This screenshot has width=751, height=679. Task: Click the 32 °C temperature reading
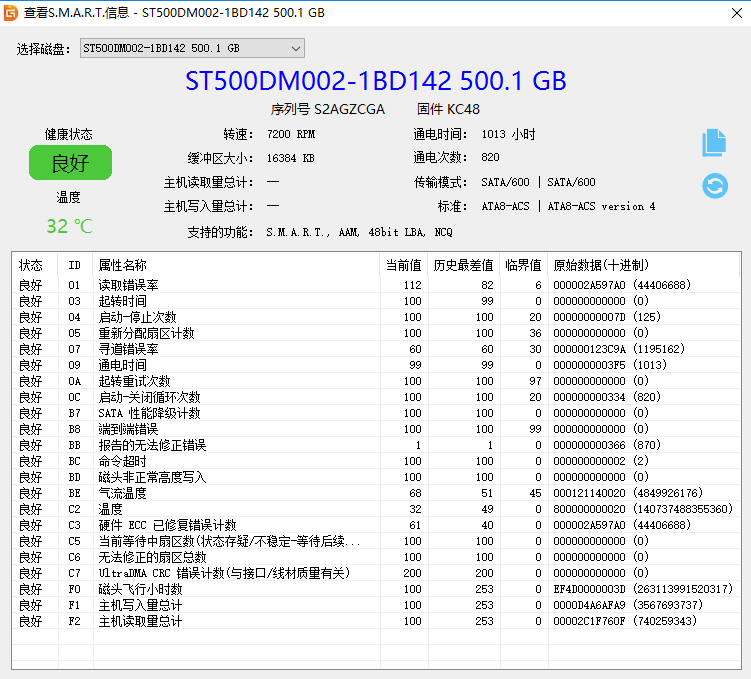coord(69,226)
